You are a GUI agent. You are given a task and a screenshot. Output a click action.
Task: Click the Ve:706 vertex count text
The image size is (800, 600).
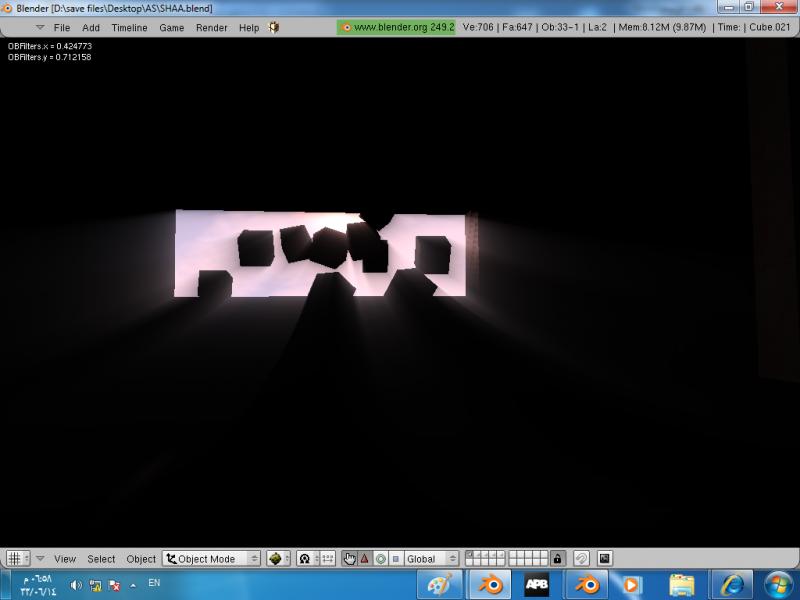[478, 27]
